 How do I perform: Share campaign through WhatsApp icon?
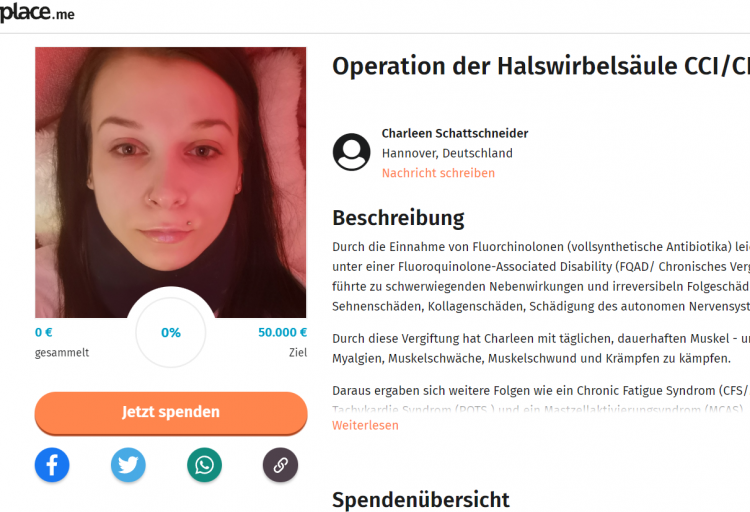[x=204, y=465]
